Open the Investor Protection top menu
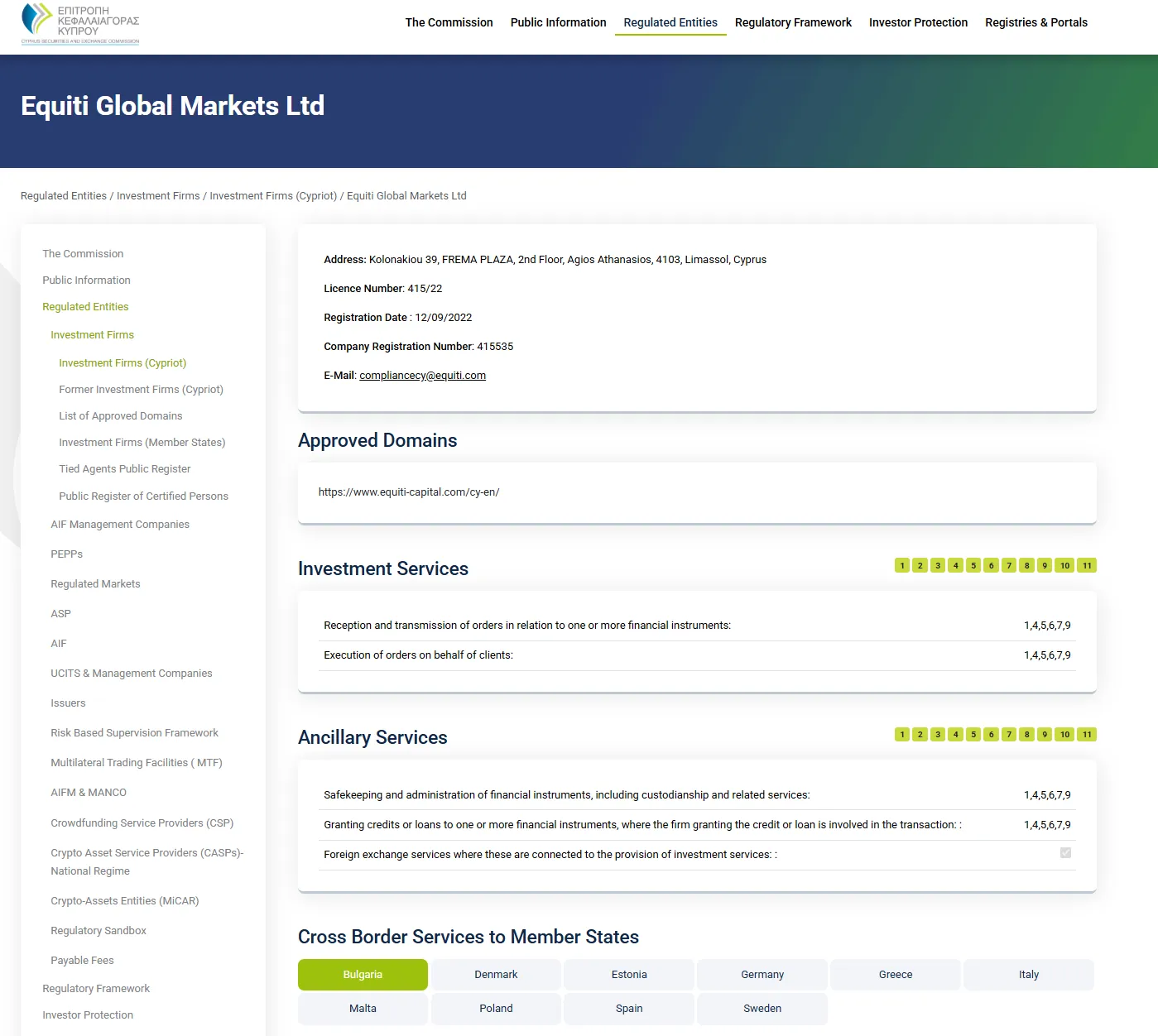1158x1036 pixels. [x=918, y=22]
